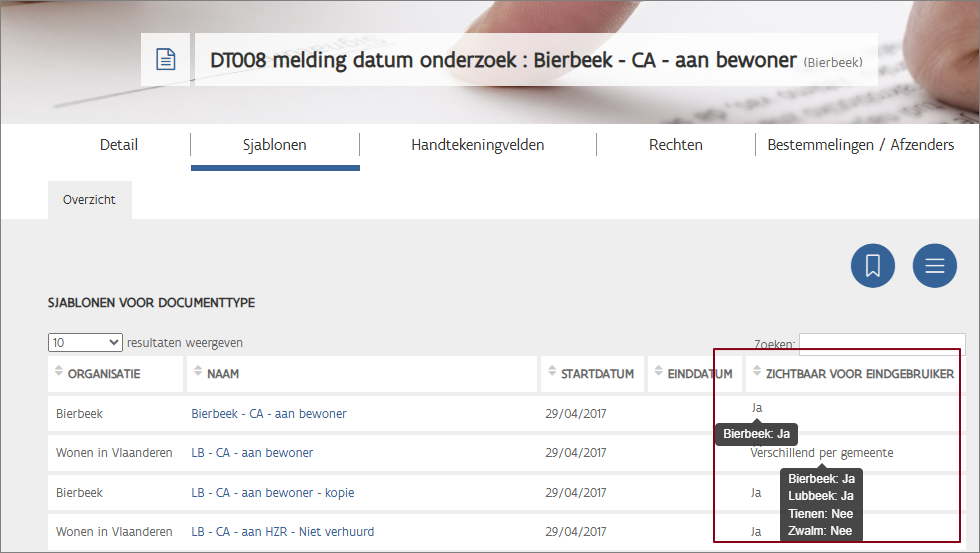Click in the Zoeken search field
980x553 pixels.
[881, 344]
